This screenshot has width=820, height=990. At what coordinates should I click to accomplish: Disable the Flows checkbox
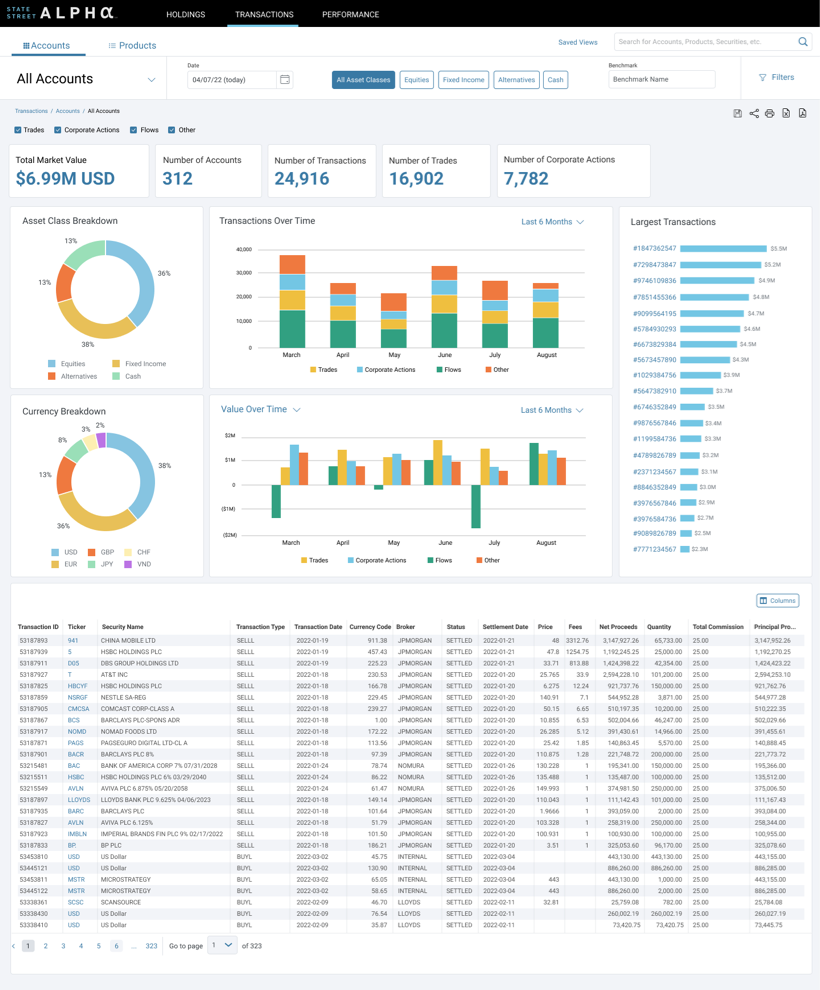pyautogui.click(x=133, y=130)
